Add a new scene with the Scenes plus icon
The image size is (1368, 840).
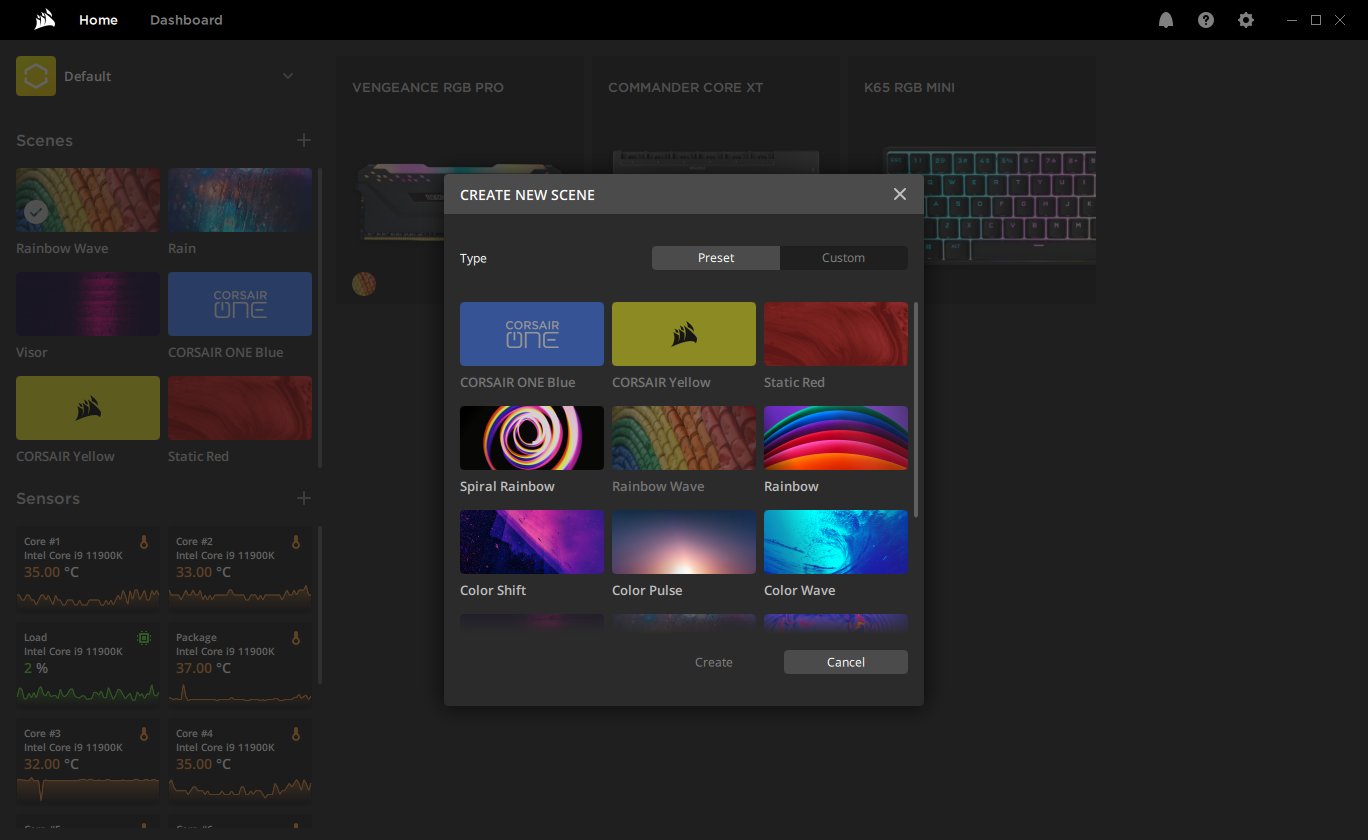pos(304,140)
